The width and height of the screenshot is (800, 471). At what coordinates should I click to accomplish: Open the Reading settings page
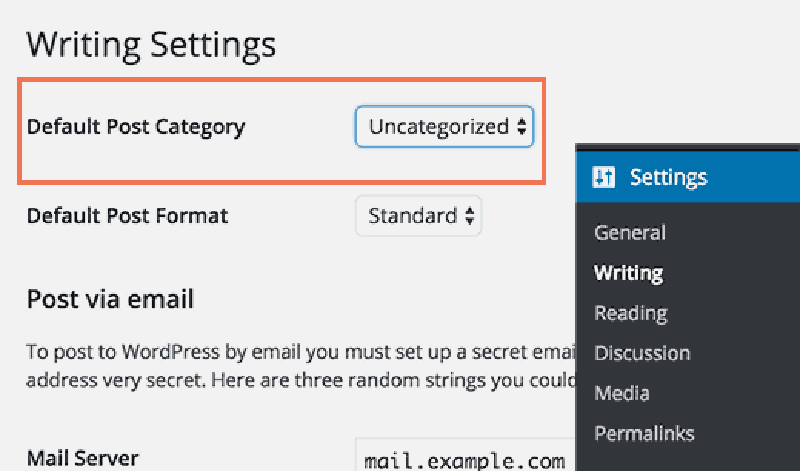tap(630, 313)
